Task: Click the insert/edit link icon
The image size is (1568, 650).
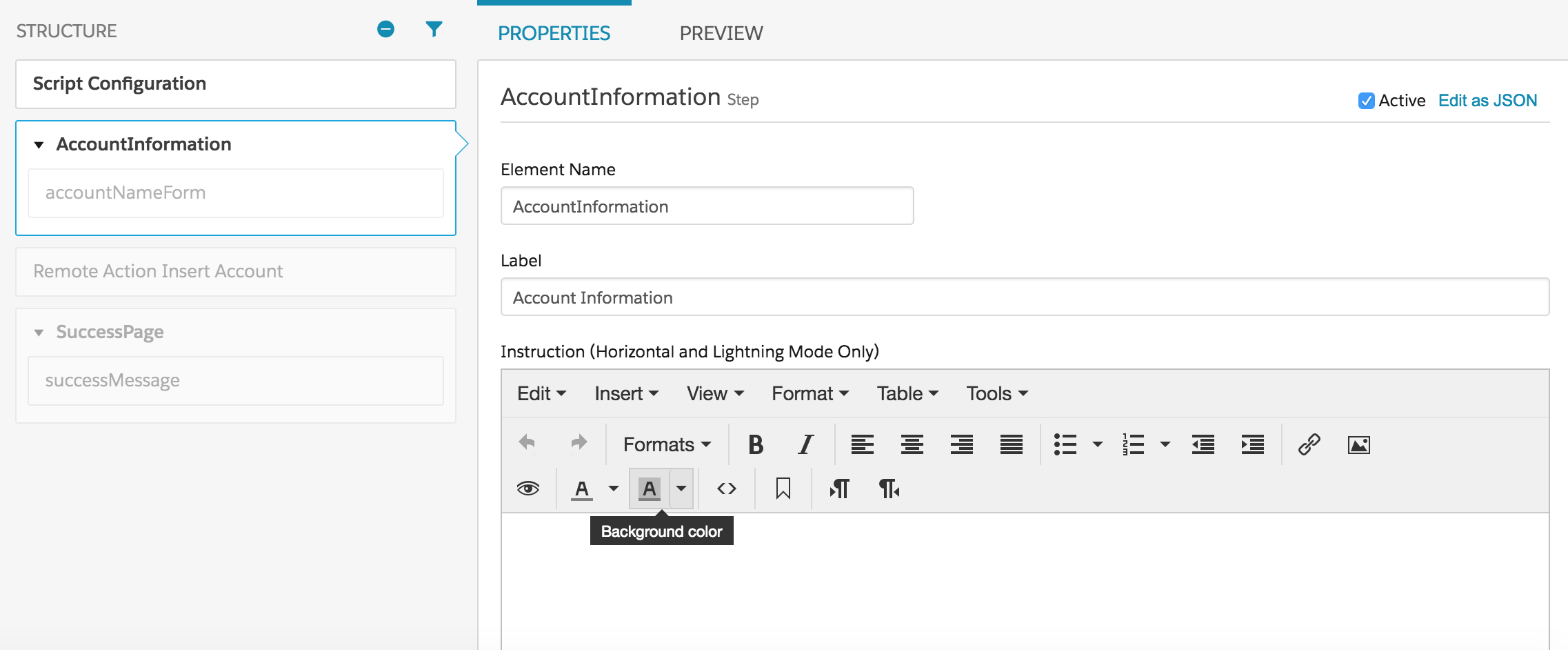Action: pos(1308,444)
